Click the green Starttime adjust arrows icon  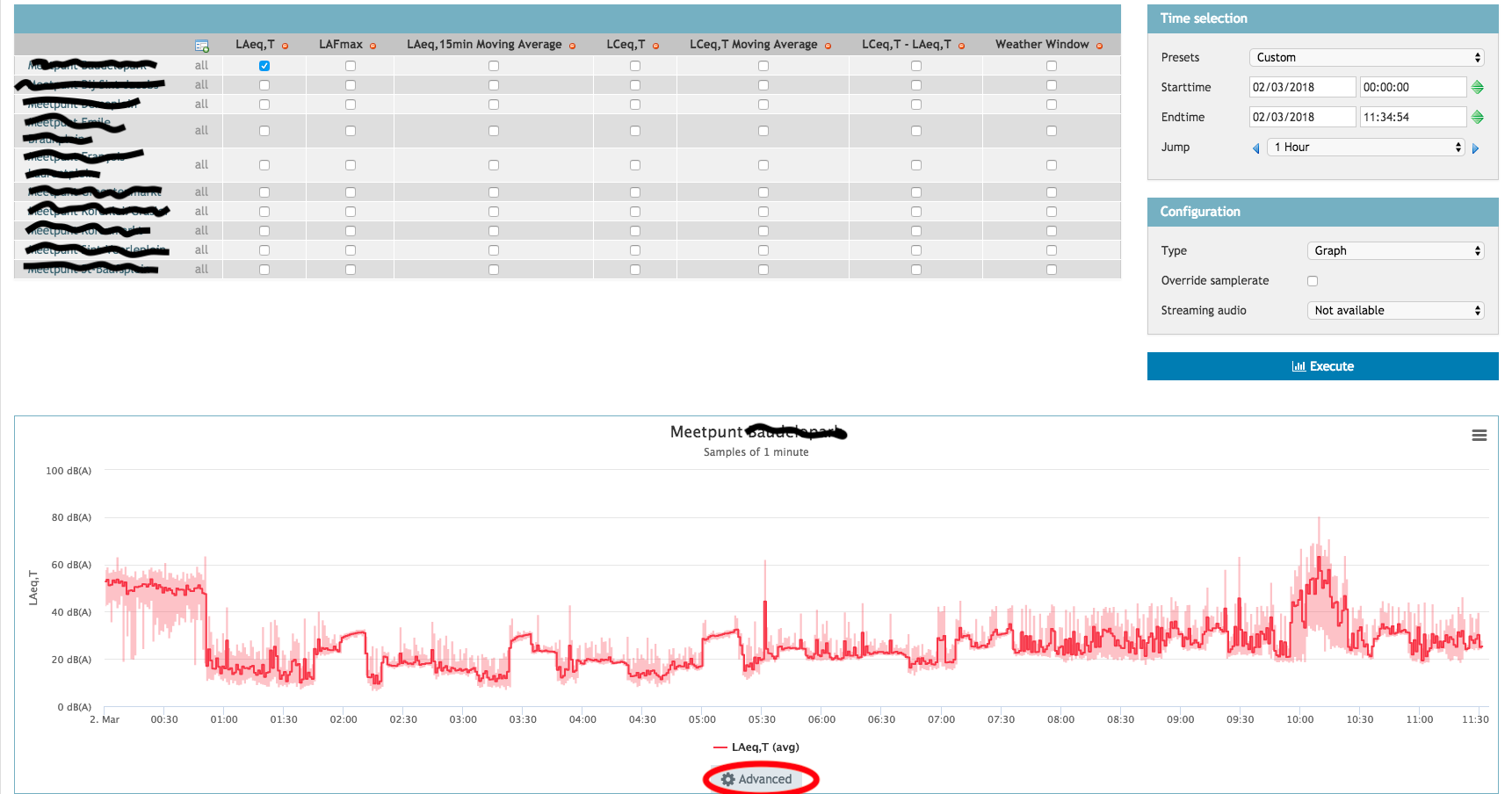click(x=1477, y=87)
